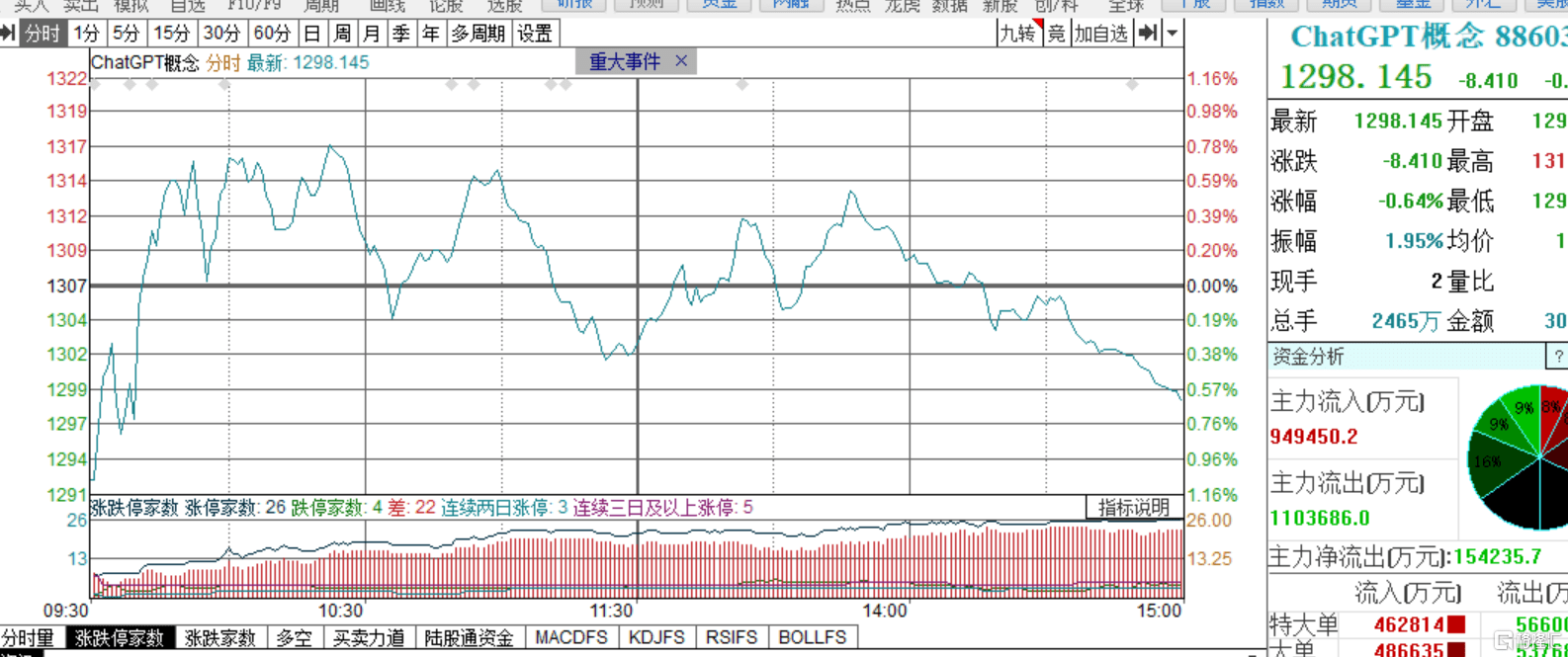
Task: Select the 涨跌停家数 indicator tab
Action: (x=120, y=638)
